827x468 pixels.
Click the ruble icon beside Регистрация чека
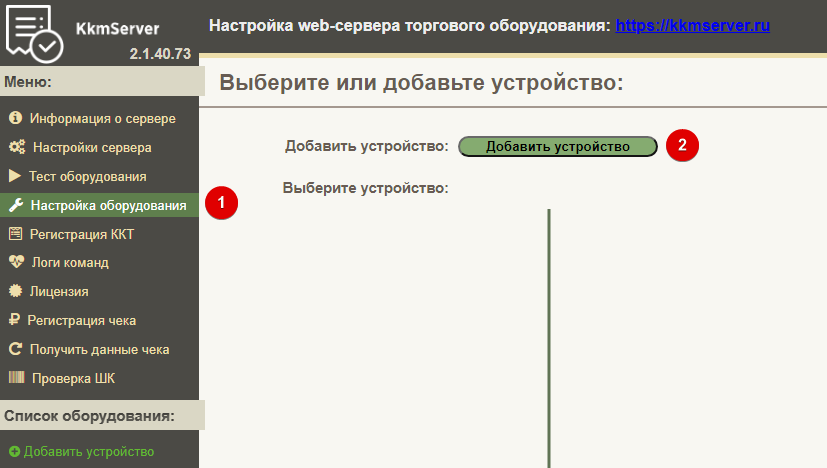coord(14,319)
